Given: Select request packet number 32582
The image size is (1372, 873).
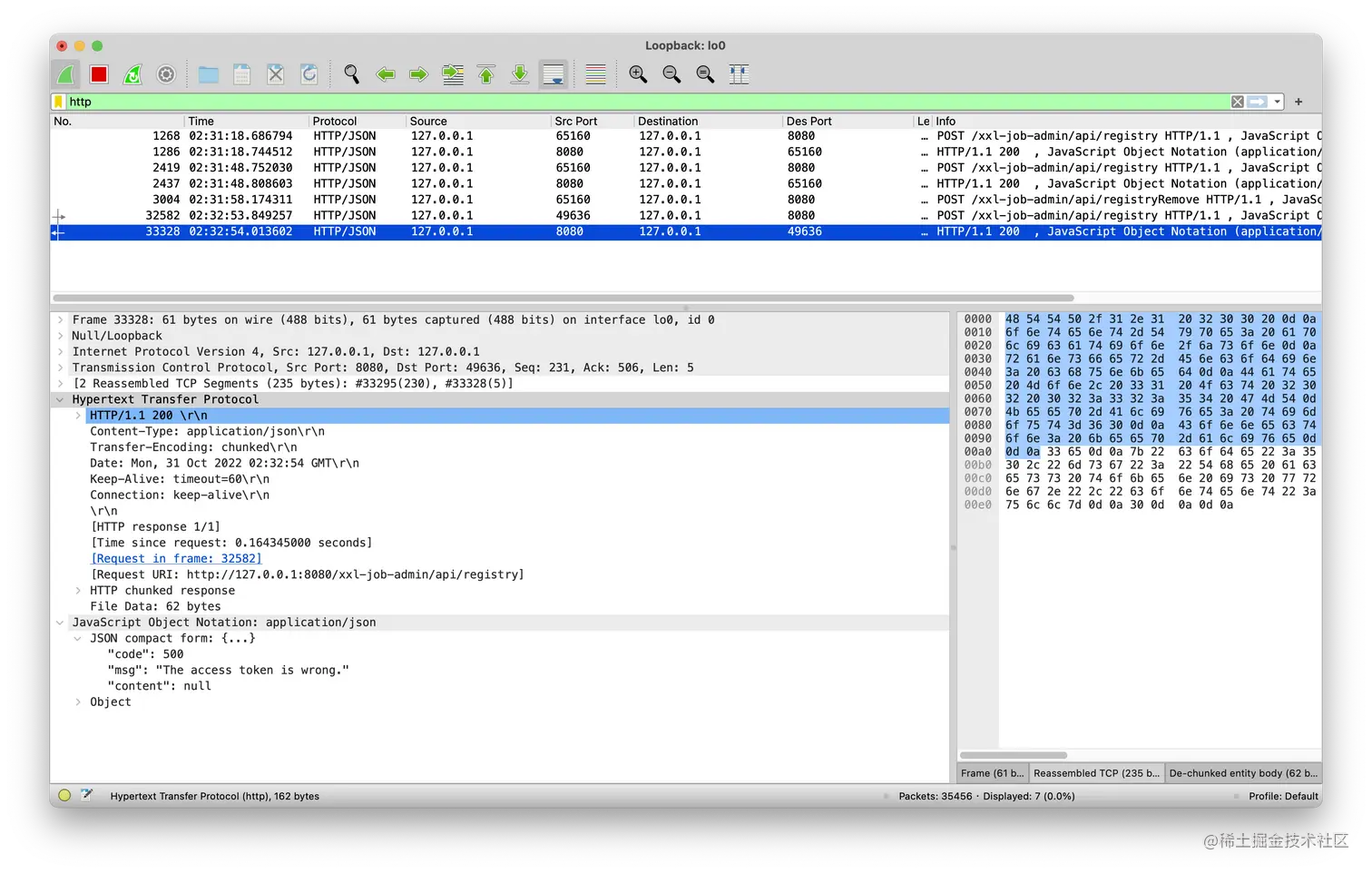Looking at the screenshot, I should [x=686, y=215].
